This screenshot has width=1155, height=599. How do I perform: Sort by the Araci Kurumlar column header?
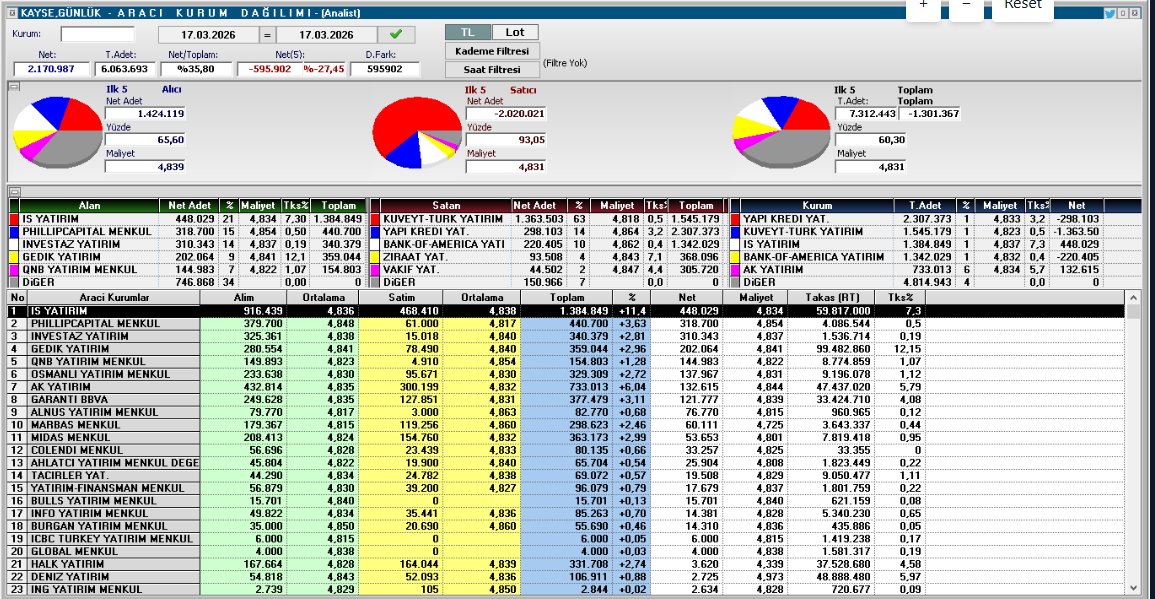coord(114,297)
